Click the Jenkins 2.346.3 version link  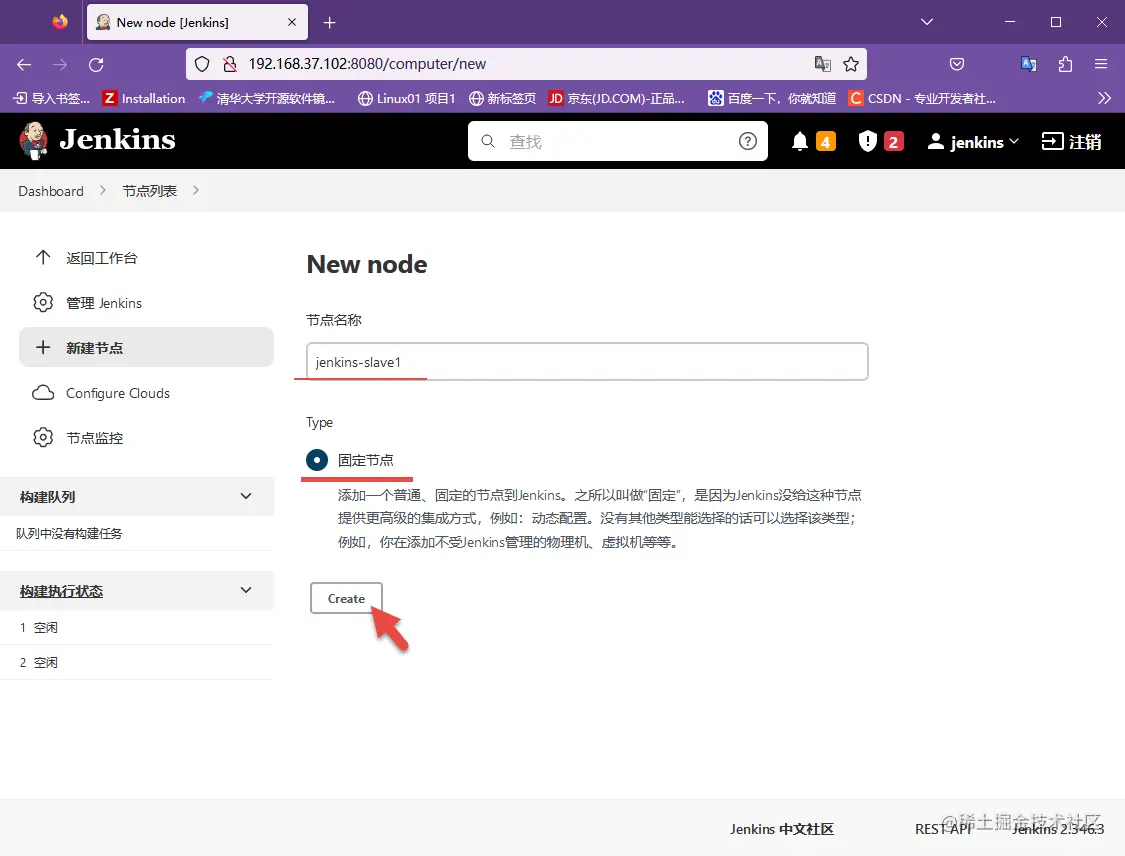[x=1058, y=829]
